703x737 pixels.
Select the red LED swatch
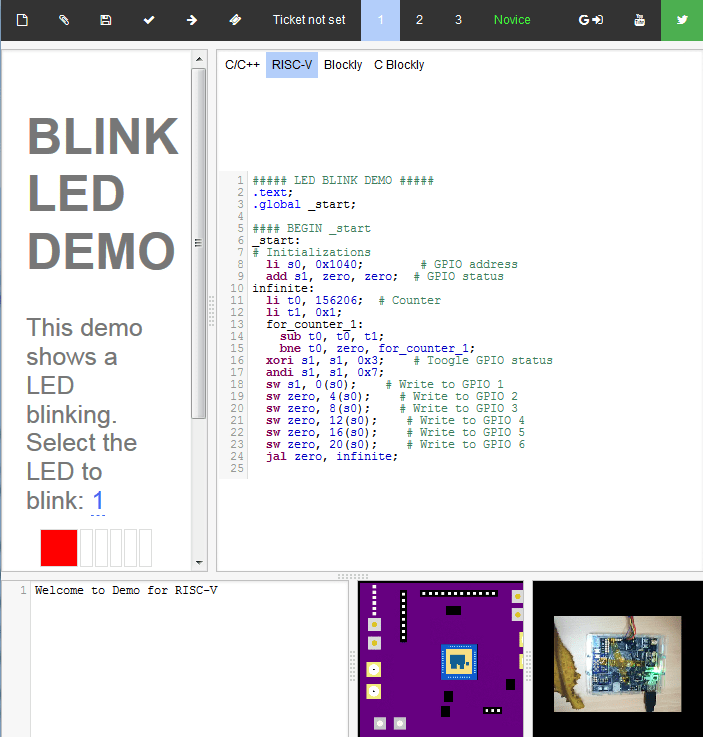pyautogui.click(x=59, y=548)
